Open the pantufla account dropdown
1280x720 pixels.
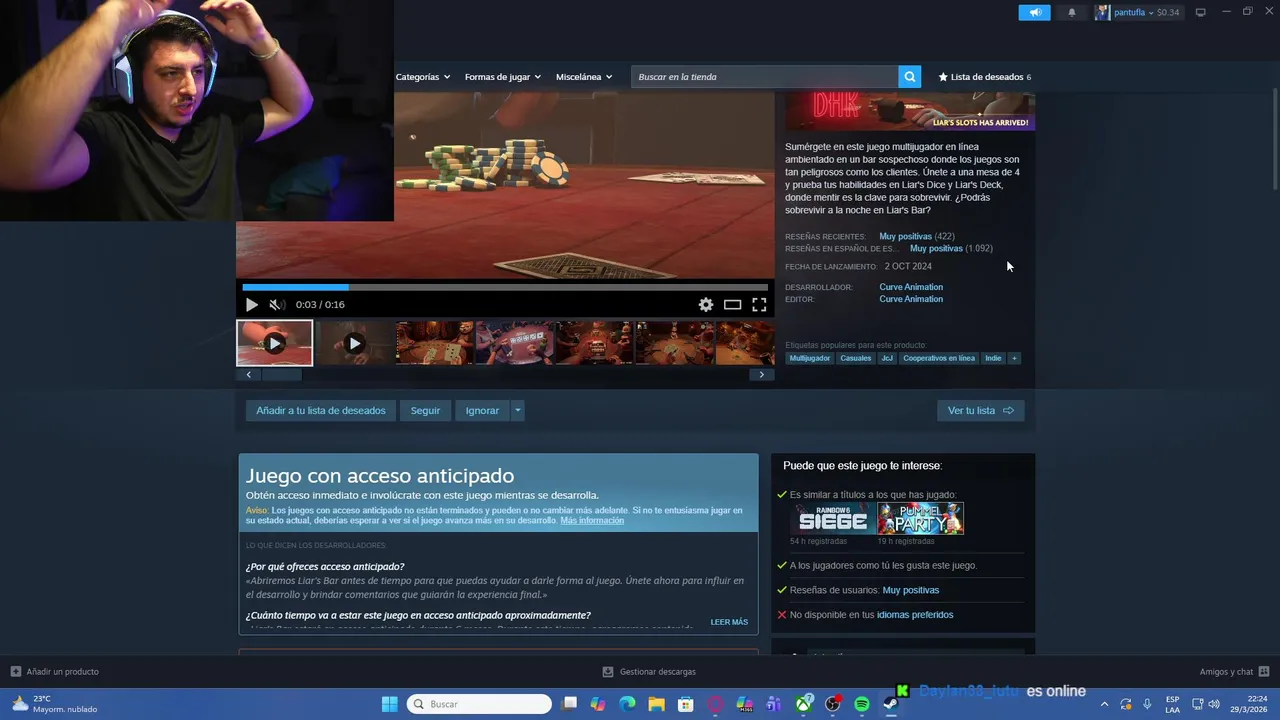pos(1137,12)
